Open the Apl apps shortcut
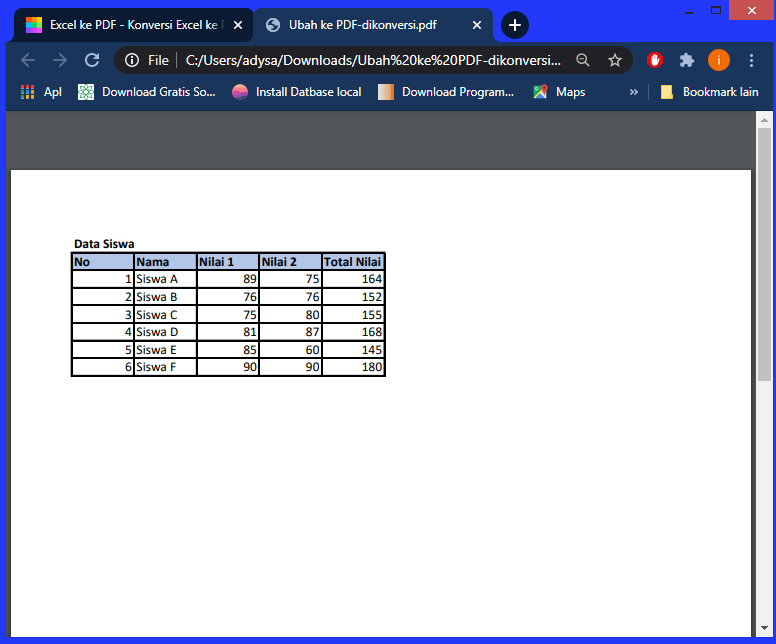 [x=41, y=92]
